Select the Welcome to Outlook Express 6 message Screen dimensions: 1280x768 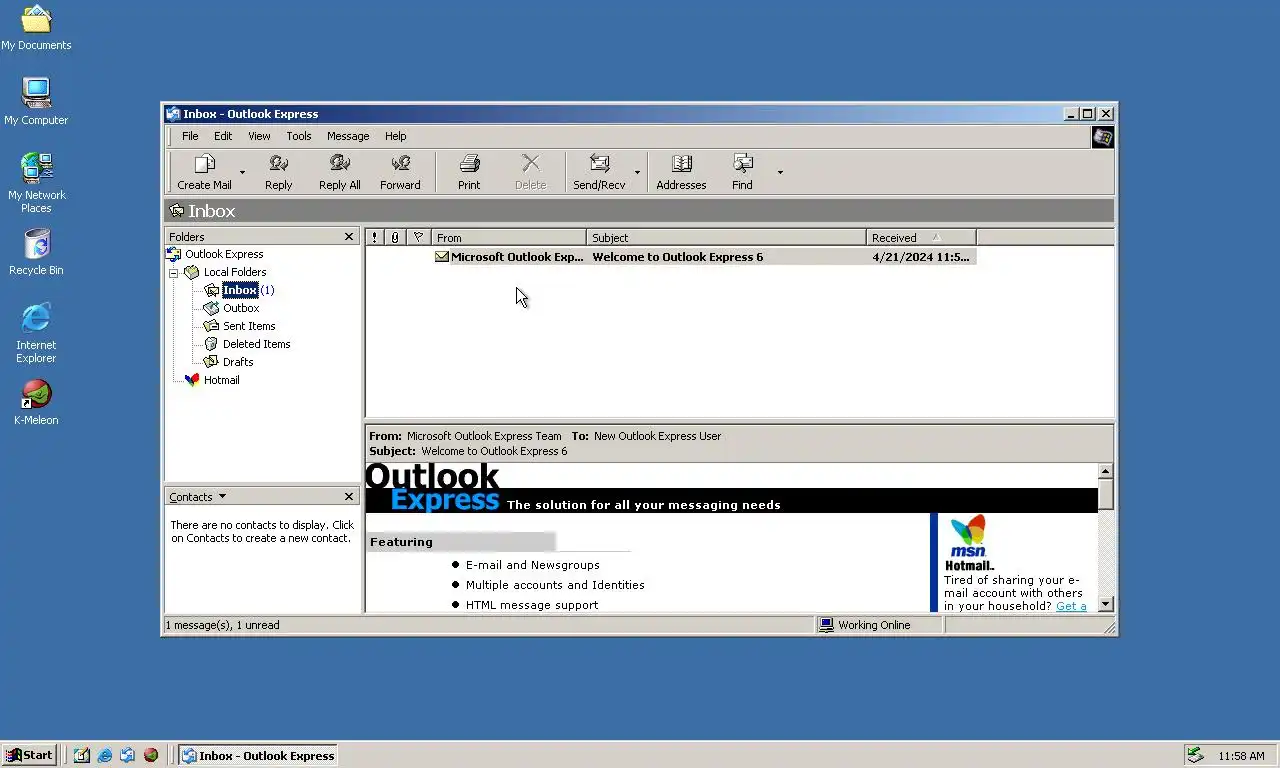tap(671, 257)
